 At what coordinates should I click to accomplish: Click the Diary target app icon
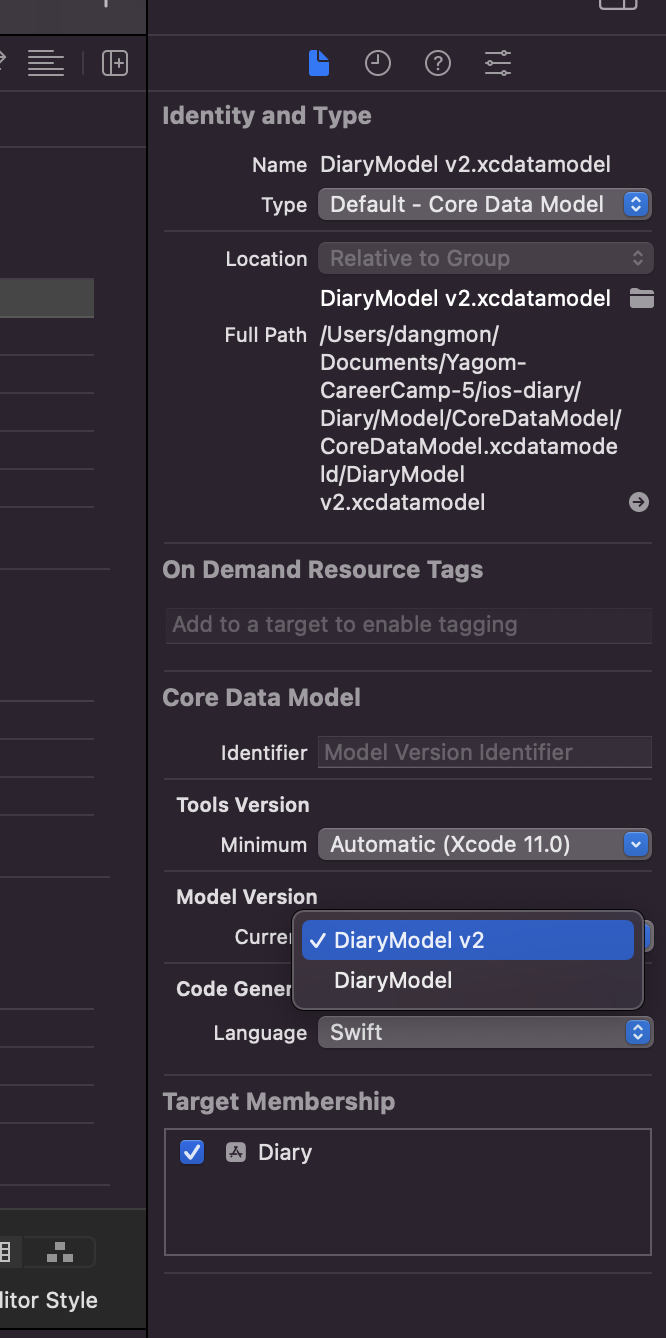pyautogui.click(x=236, y=1152)
